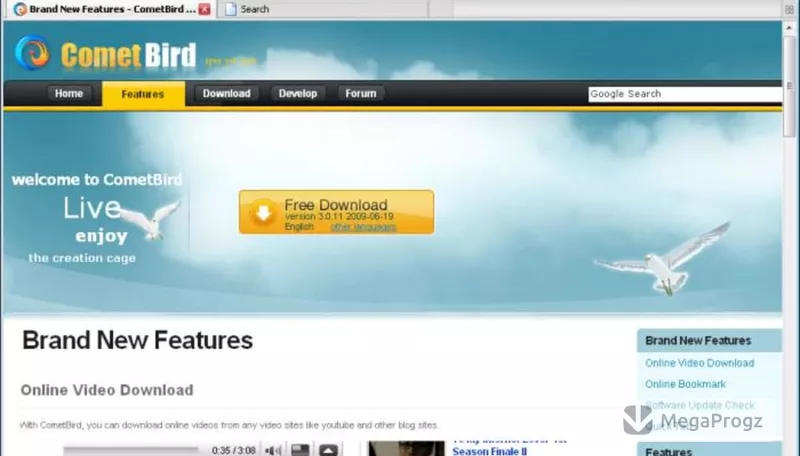Click the page scrollbar's up arrow
The height and width of the screenshot is (456, 800).
click(789, 27)
